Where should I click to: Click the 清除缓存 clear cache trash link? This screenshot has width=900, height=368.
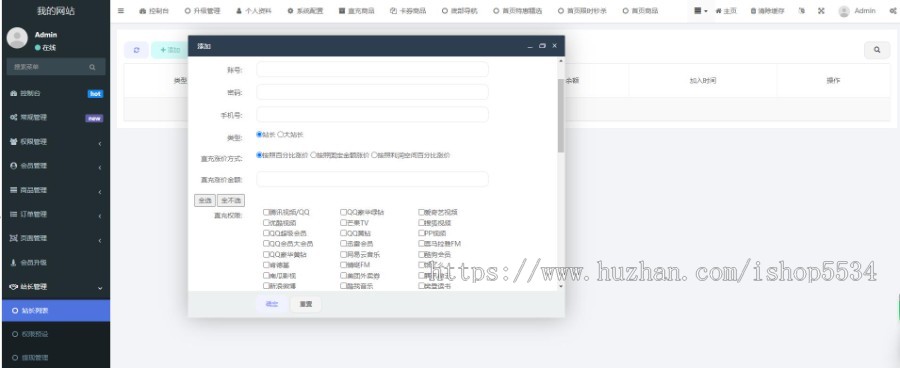click(767, 11)
